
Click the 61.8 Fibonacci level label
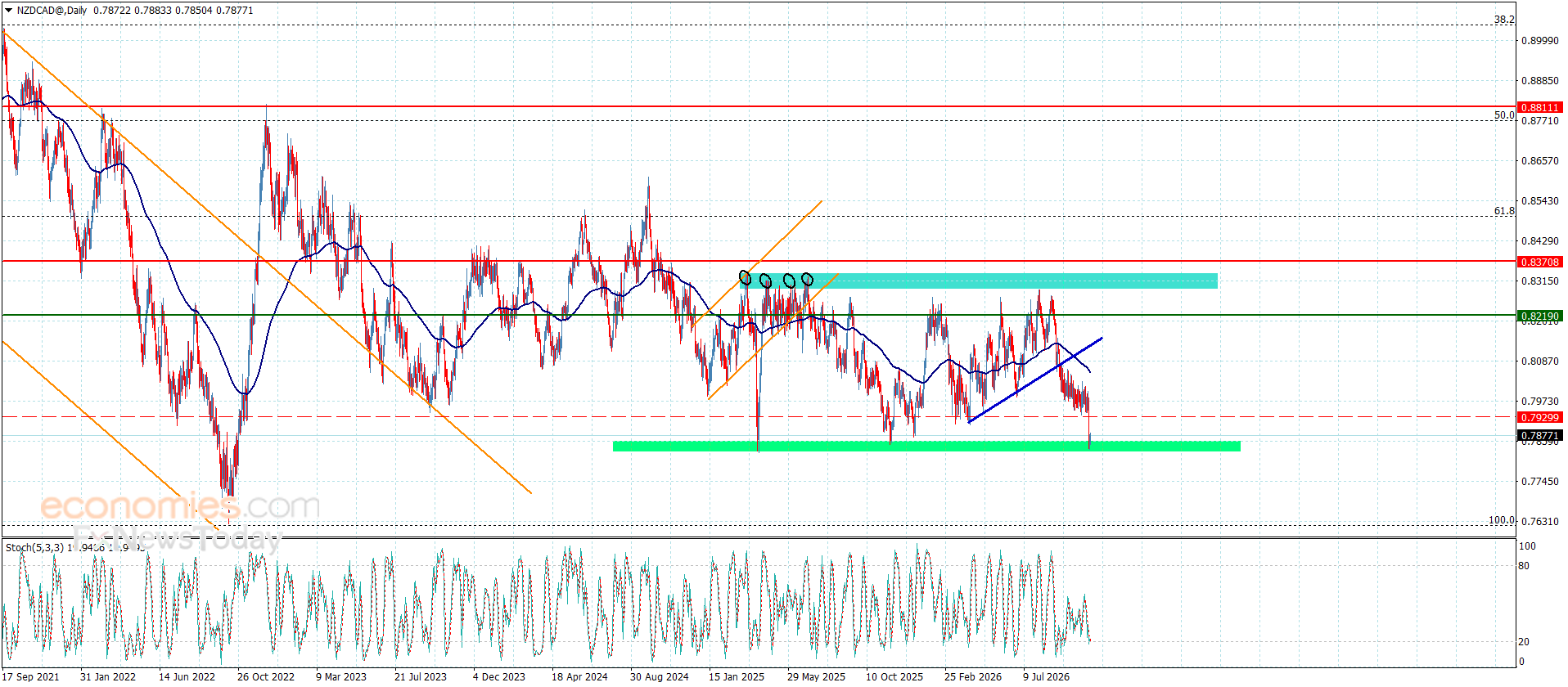1504,211
